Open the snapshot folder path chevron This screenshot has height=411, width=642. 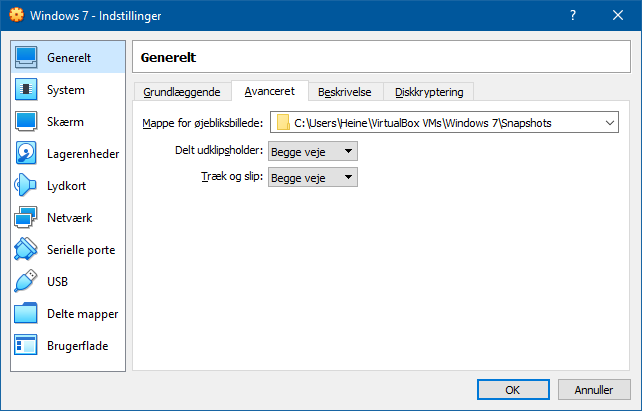(610, 123)
